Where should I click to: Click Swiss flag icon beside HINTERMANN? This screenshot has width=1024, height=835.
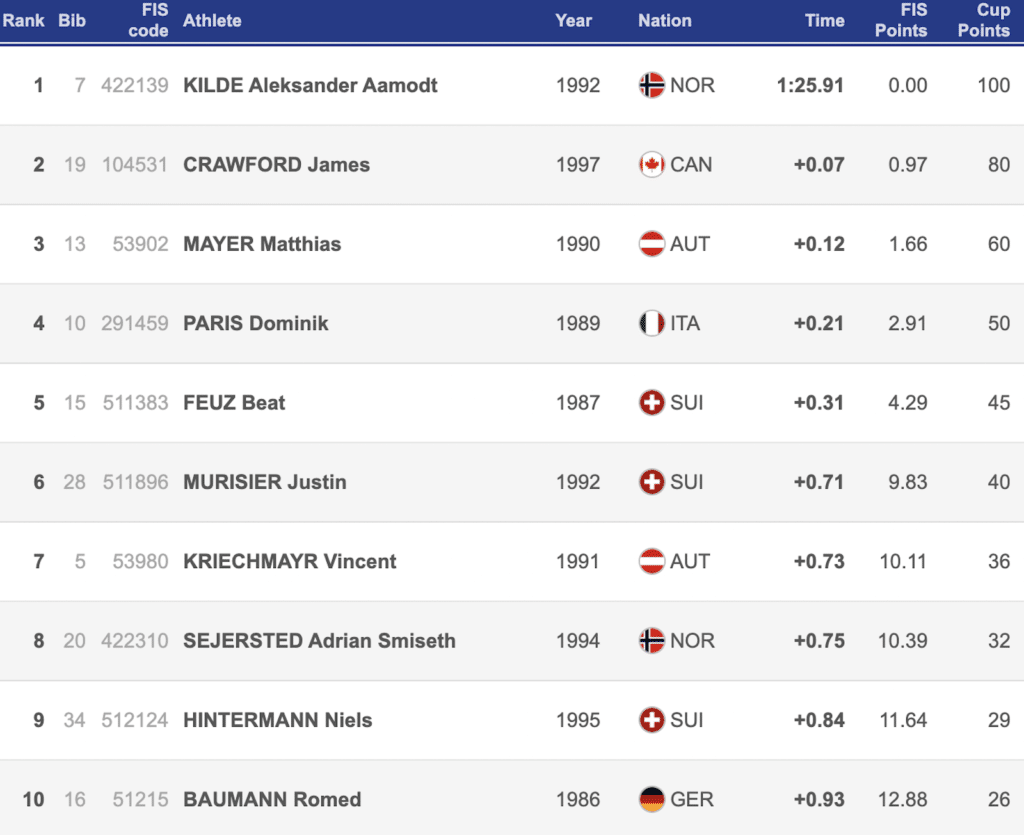[651, 720]
